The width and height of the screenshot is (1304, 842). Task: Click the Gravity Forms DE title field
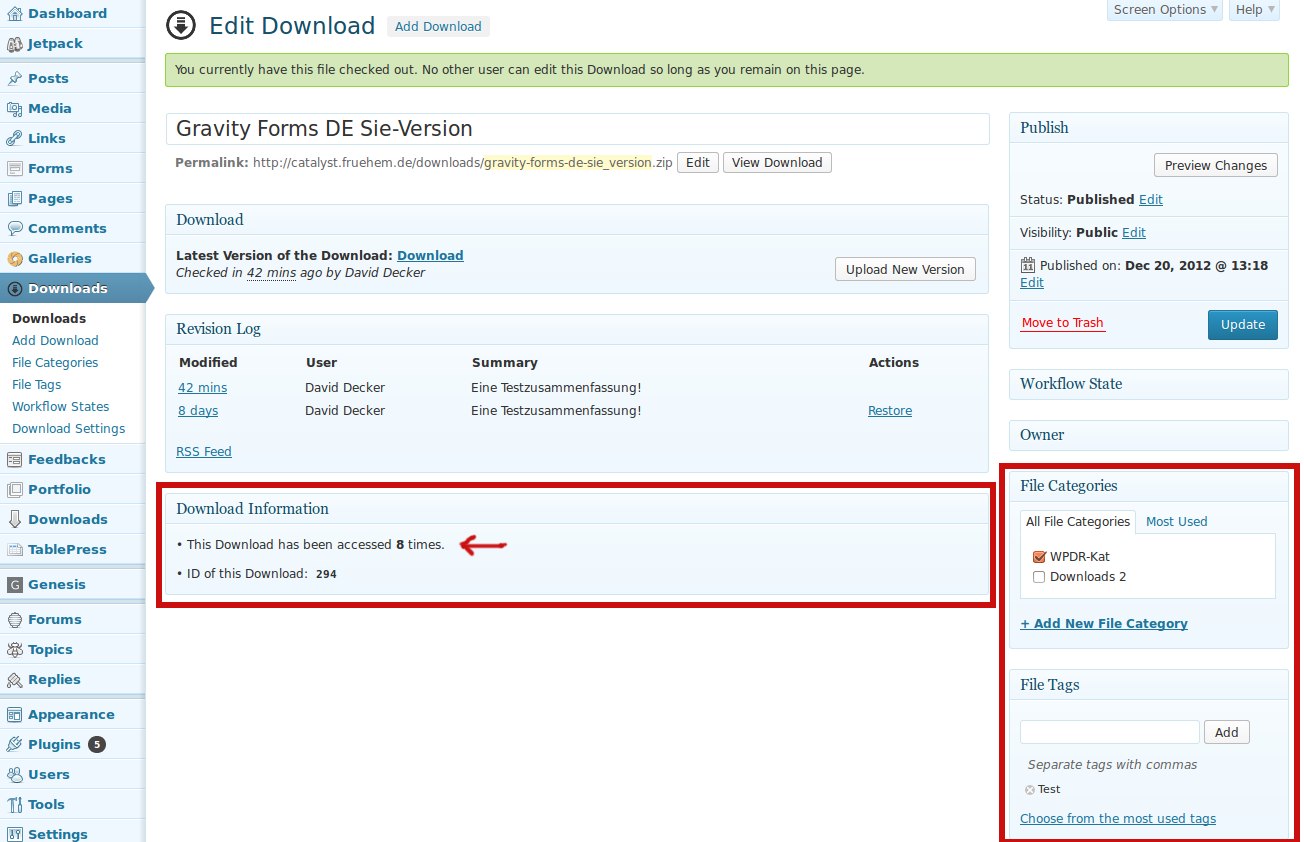coord(577,129)
